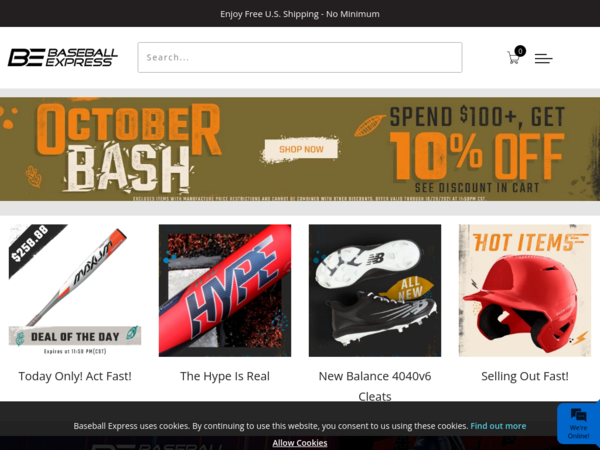Click the Shop Now banner button
This screenshot has height=450, width=600.
pyautogui.click(x=301, y=149)
